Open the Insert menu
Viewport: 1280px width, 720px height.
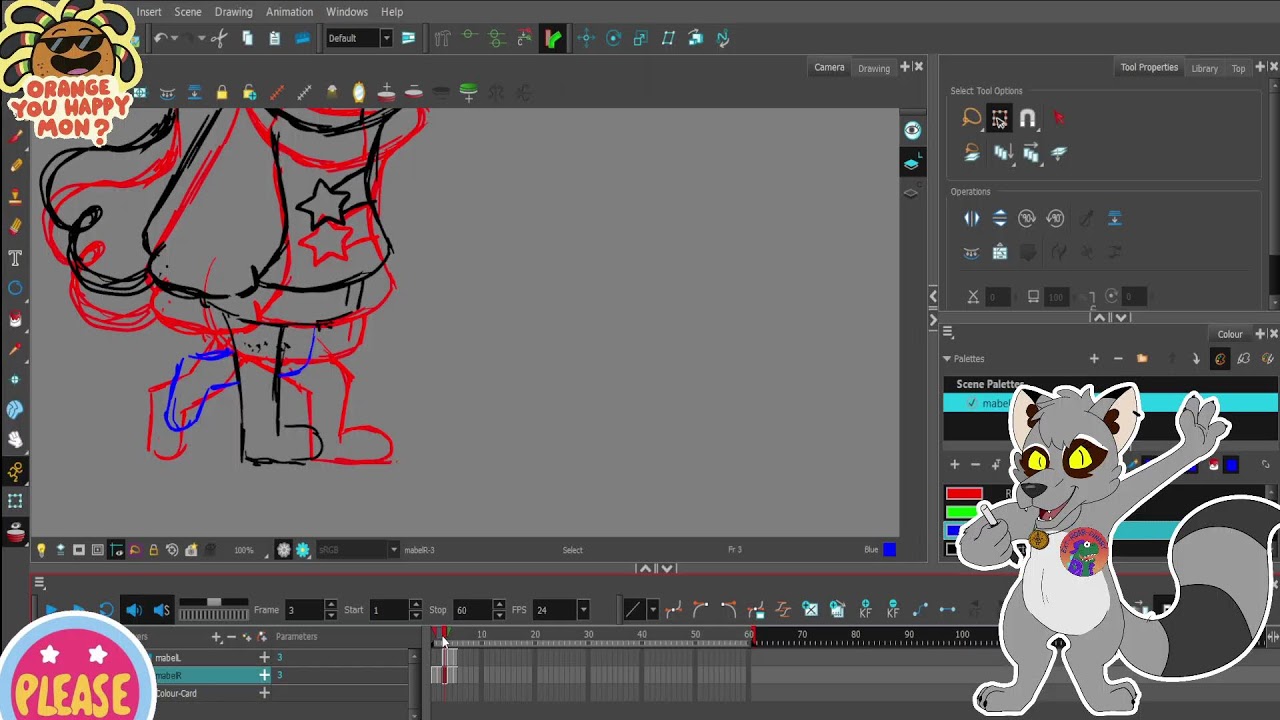coord(149,12)
